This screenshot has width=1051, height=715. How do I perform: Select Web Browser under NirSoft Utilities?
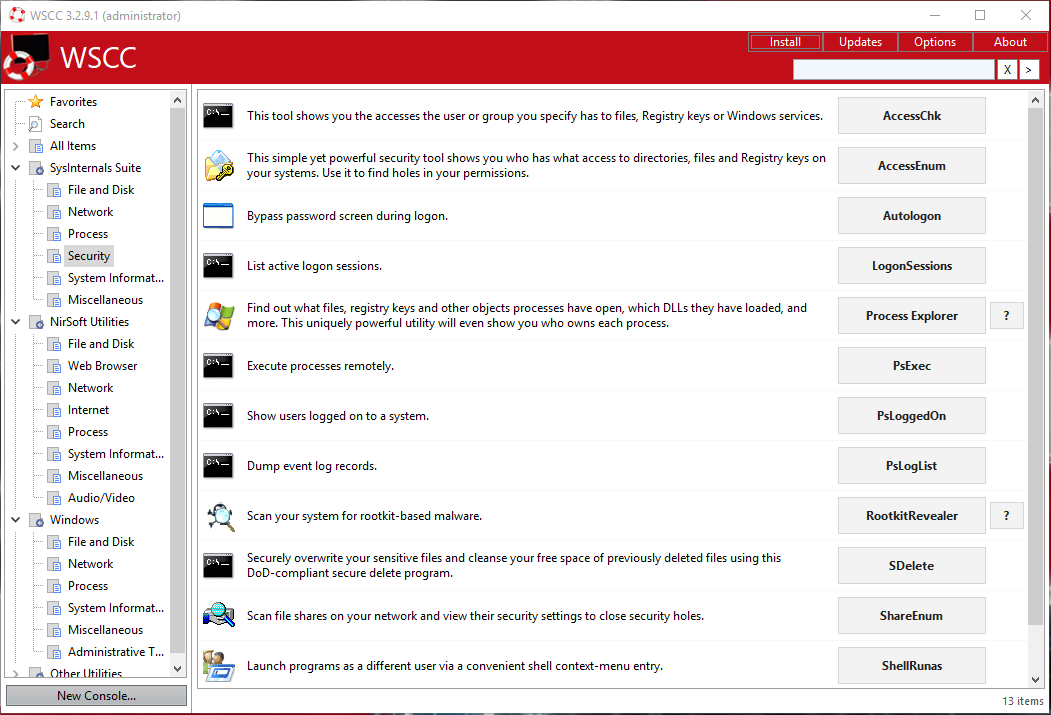103,366
